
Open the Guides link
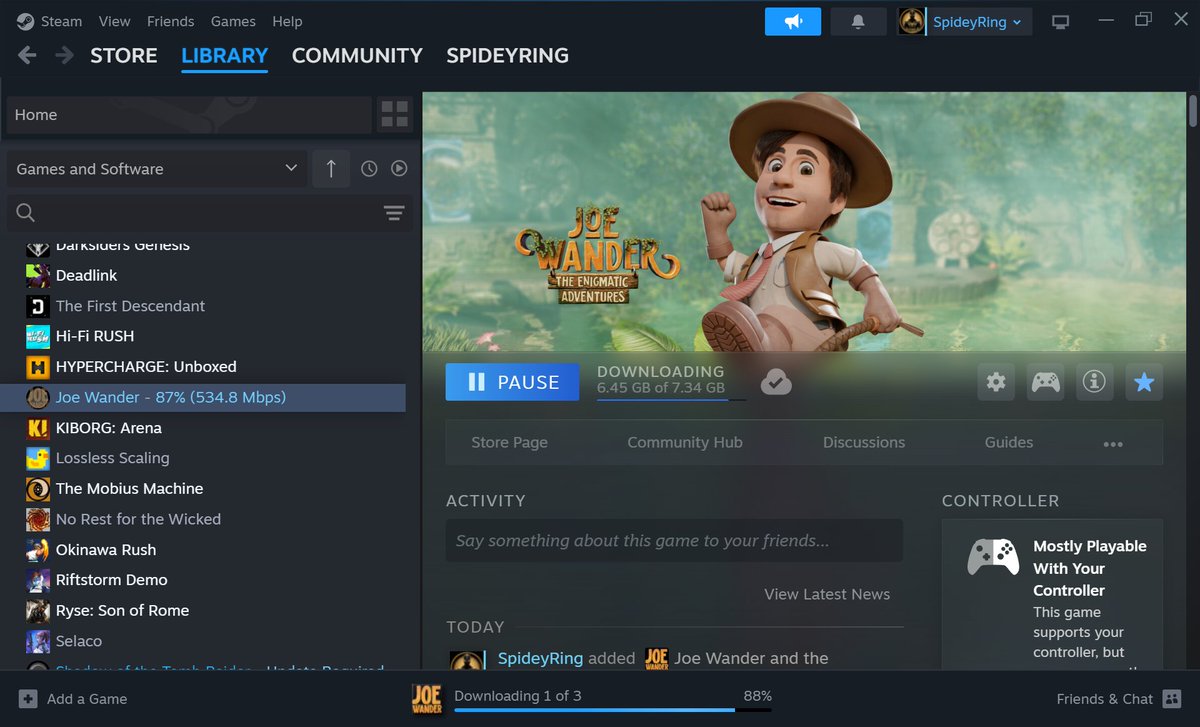(1009, 443)
